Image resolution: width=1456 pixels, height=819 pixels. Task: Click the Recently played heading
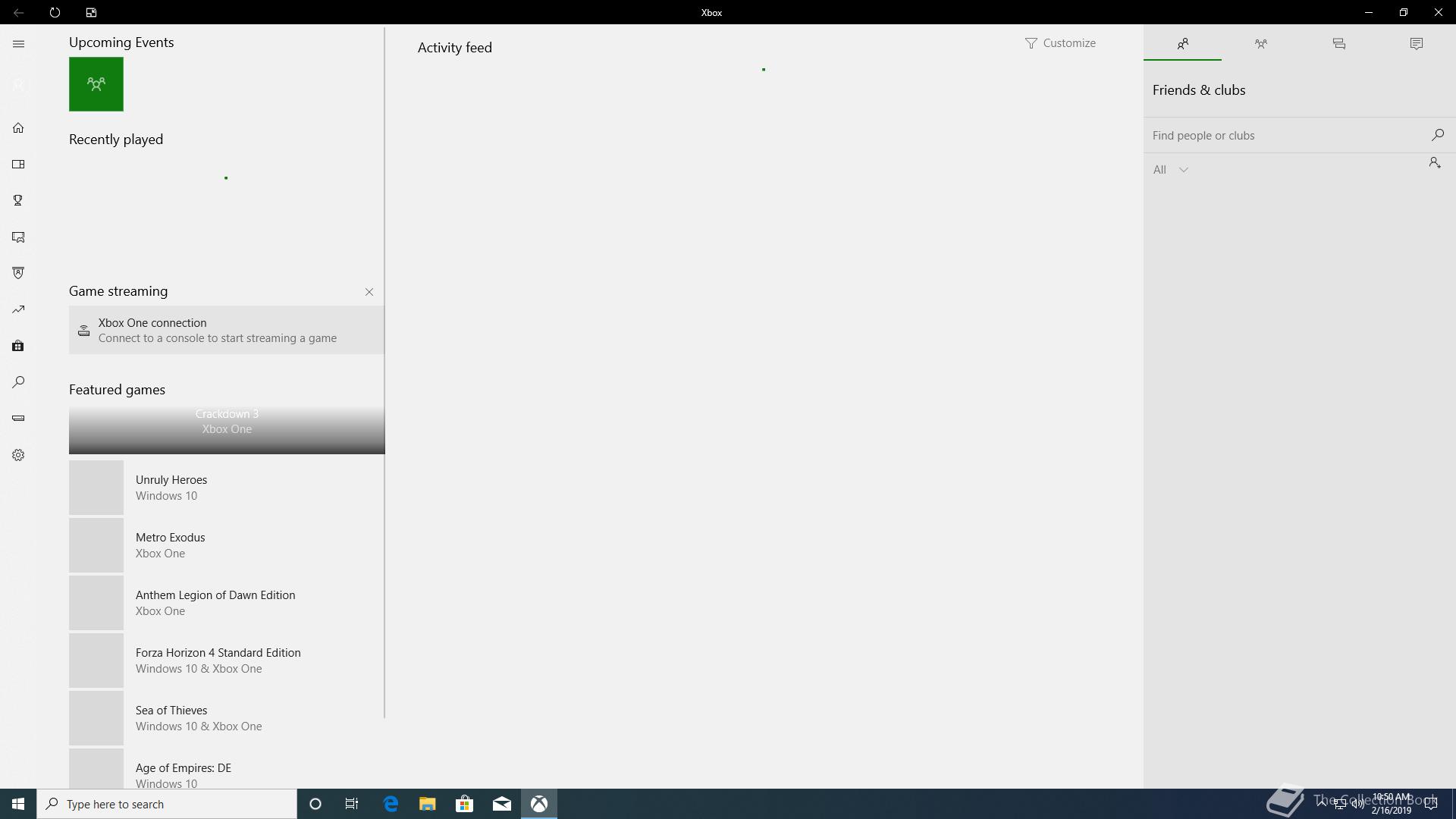116,140
